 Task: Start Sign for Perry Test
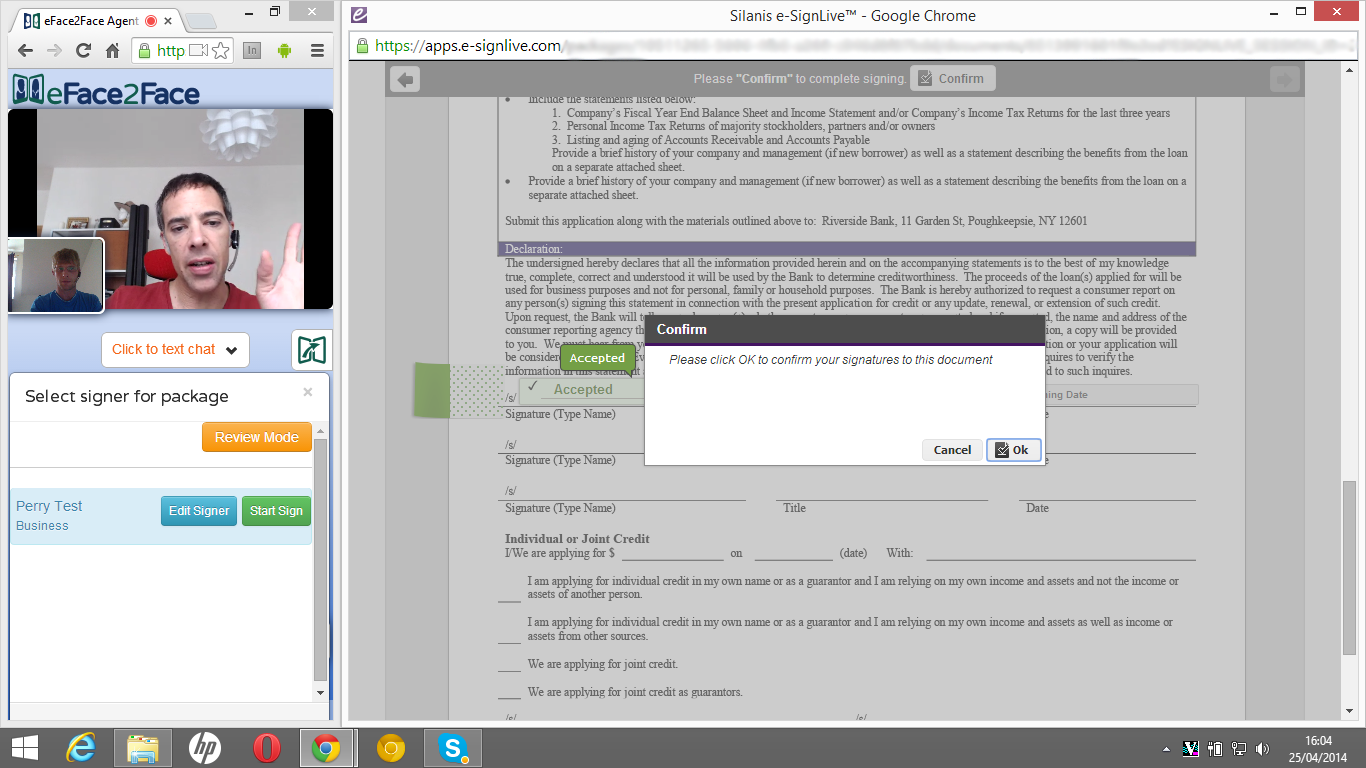(276, 511)
